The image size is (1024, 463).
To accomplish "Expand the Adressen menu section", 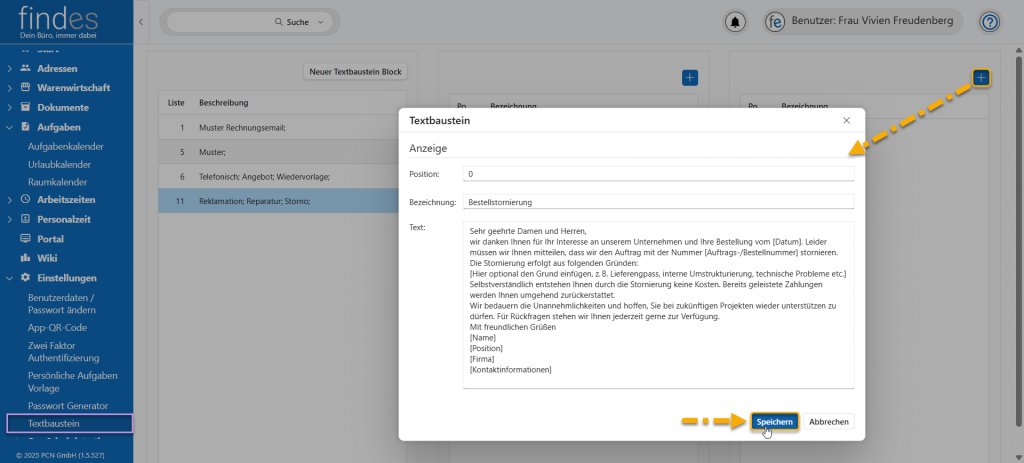I will 10,68.
